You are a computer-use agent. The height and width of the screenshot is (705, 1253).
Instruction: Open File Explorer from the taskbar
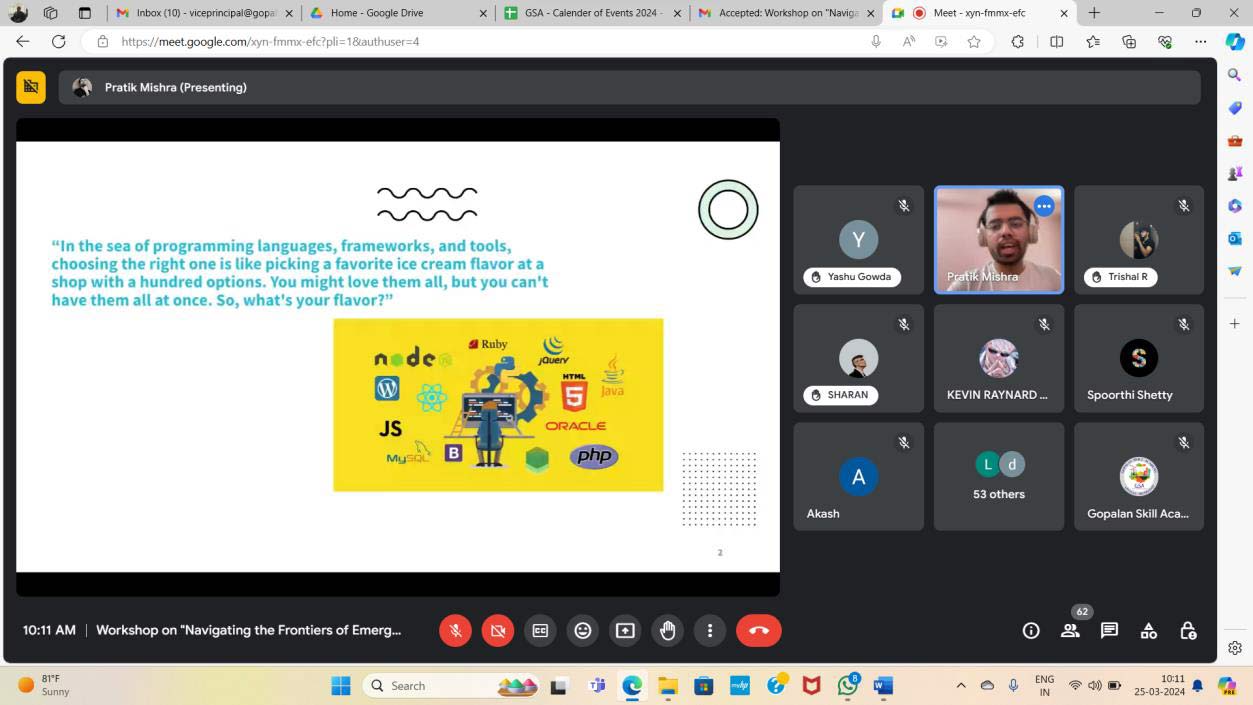pyautogui.click(x=667, y=685)
